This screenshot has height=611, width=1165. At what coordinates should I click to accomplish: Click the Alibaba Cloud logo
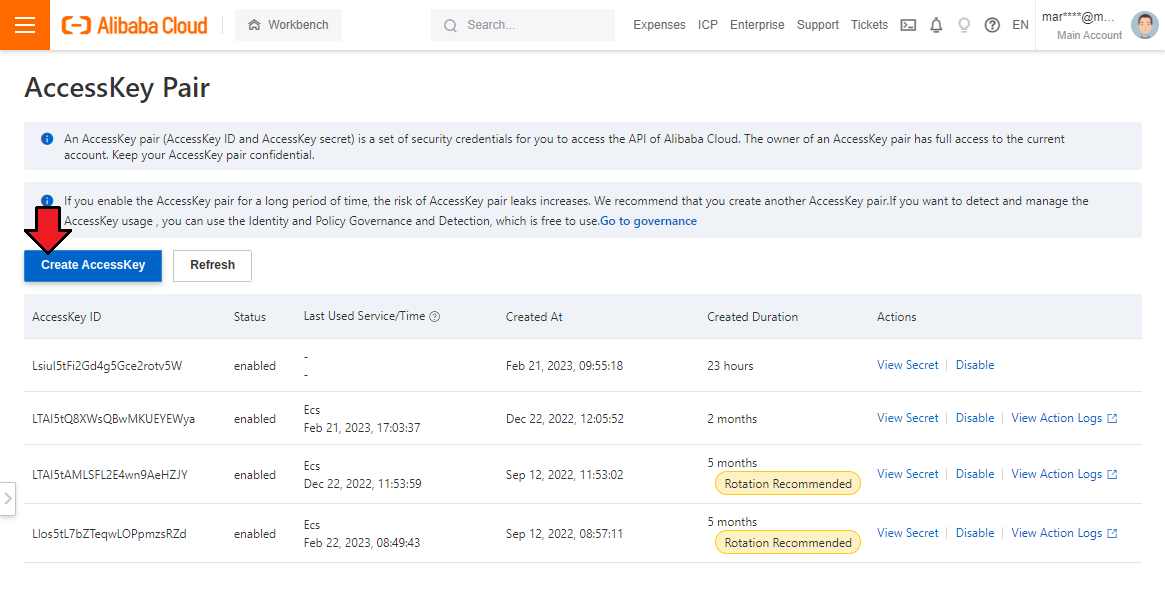coord(135,25)
